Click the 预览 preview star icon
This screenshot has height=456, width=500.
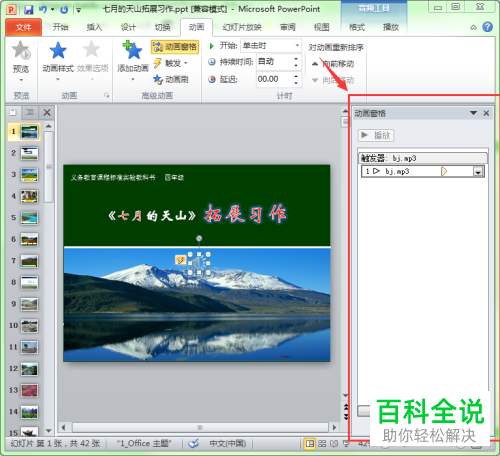21,50
